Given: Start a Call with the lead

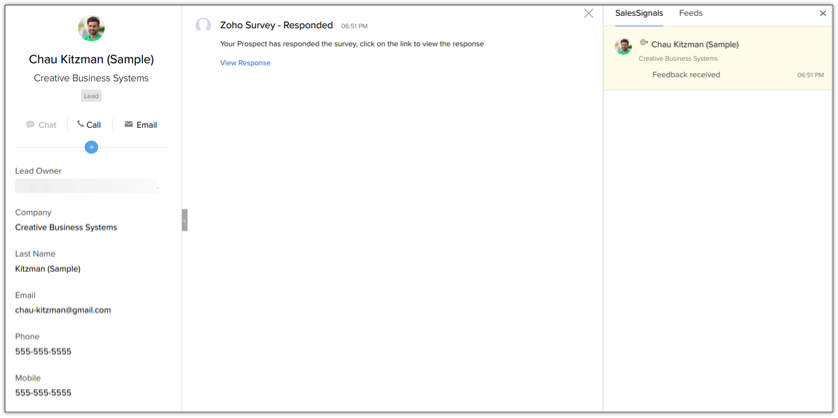Looking at the screenshot, I should (x=94, y=125).
